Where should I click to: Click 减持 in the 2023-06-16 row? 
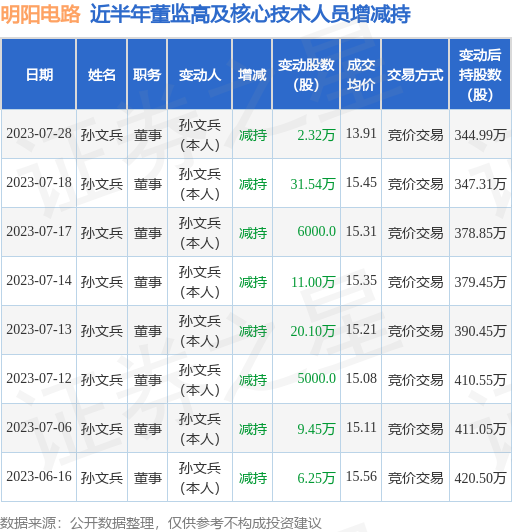click(x=253, y=478)
